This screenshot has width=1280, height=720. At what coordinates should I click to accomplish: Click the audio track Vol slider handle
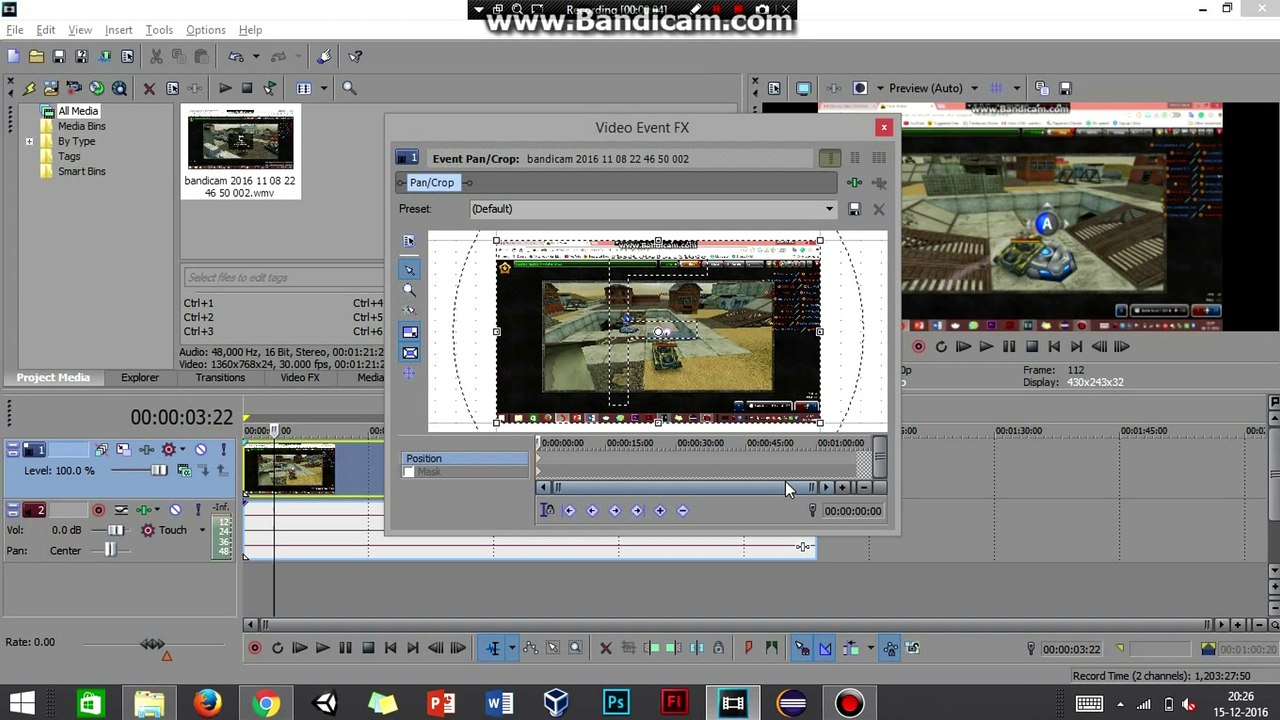point(116,530)
